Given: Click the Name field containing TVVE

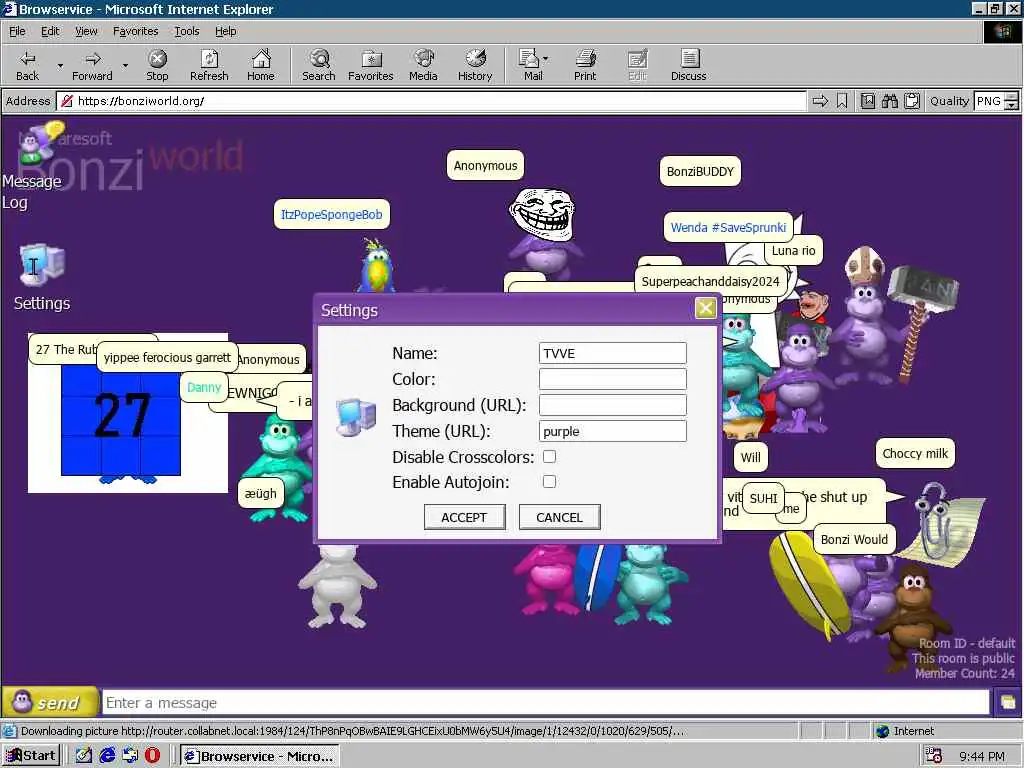Looking at the screenshot, I should click(613, 353).
